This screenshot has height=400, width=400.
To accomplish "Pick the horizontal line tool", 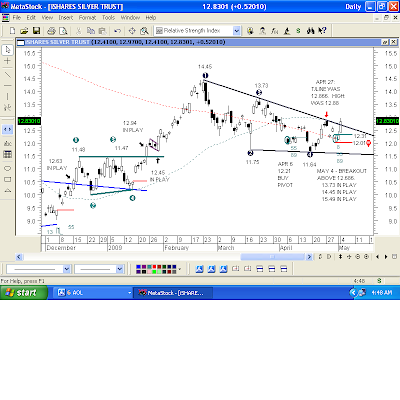I will 7,86.
